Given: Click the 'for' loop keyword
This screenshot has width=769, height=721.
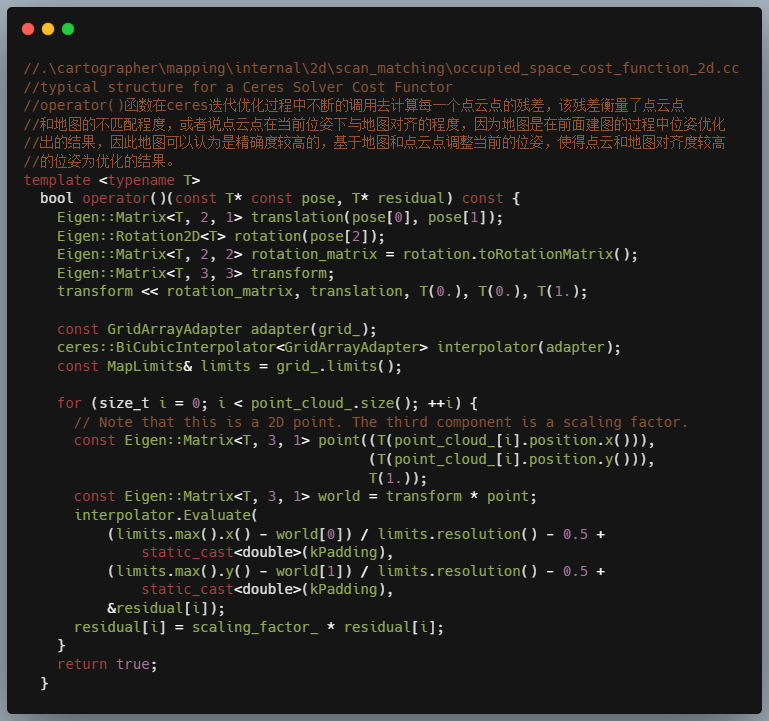Looking at the screenshot, I should (x=69, y=403).
